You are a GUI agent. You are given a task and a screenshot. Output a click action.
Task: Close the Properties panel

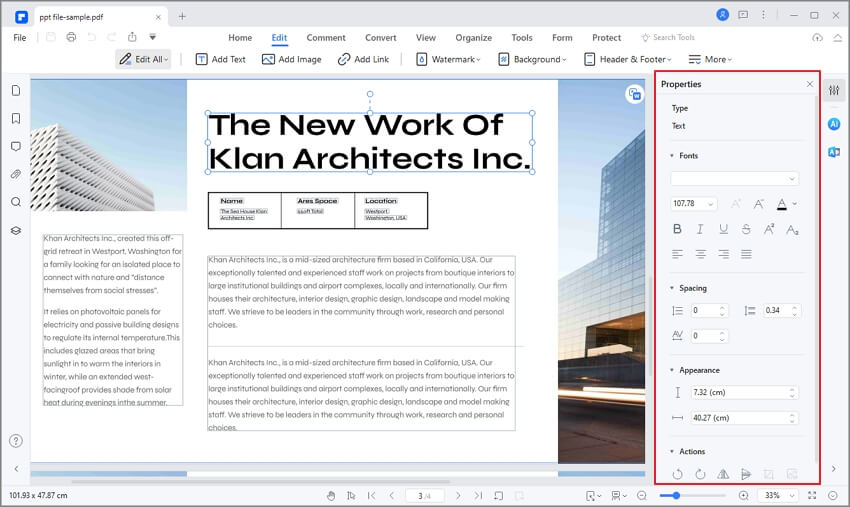[x=809, y=84]
